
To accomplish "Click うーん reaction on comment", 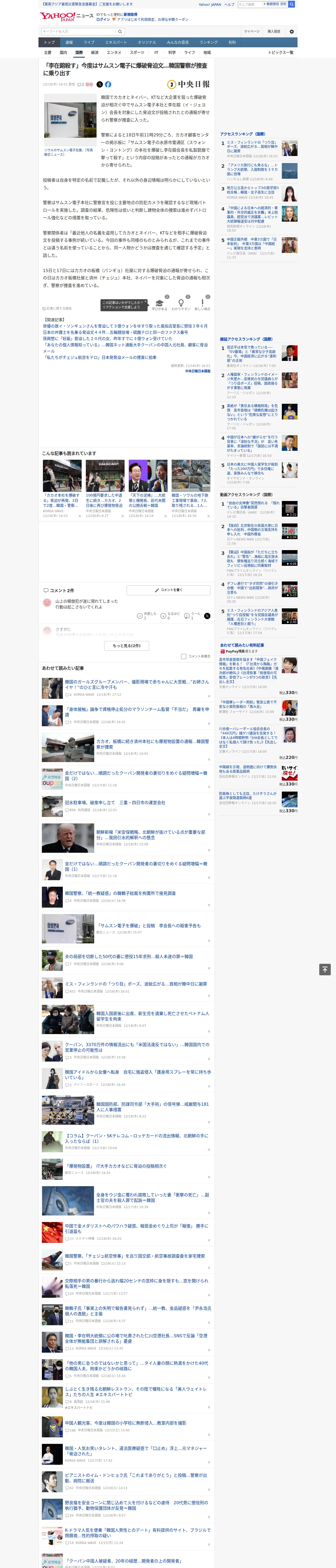I will click(187, 616).
